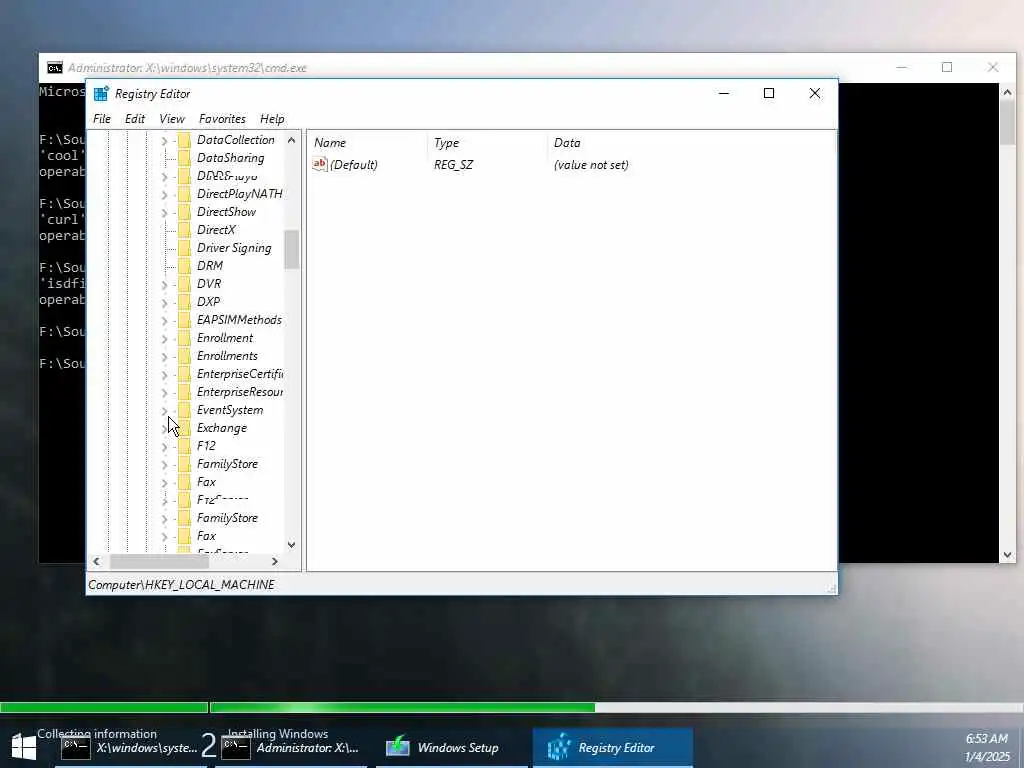The width and height of the screenshot is (1024, 768).
Task: Click the DXP folder icon
Action: [x=184, y=302]
